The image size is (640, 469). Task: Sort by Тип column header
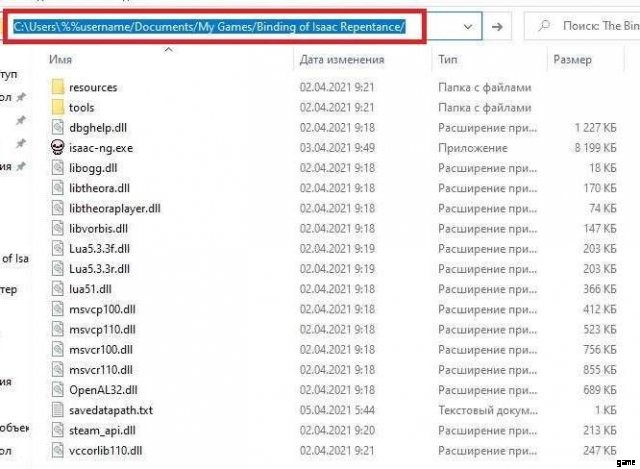pyautogui.click(x=447, y=60)
